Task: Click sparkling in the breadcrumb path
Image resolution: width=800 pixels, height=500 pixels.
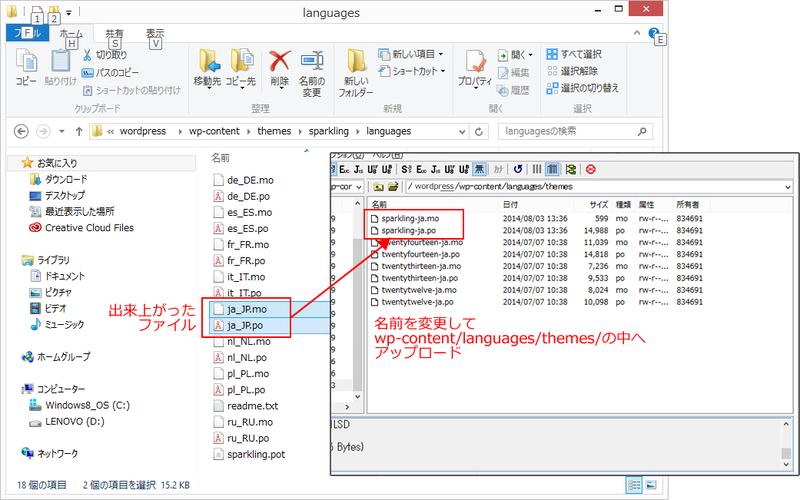Action: 329,131
